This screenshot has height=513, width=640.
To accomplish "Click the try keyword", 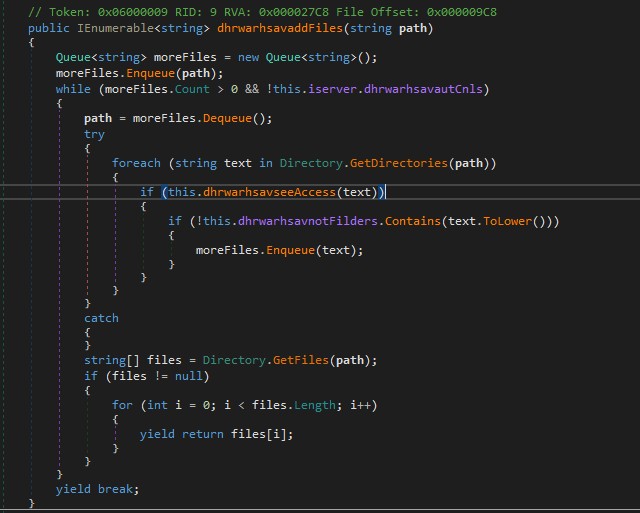I will [94, 133].
